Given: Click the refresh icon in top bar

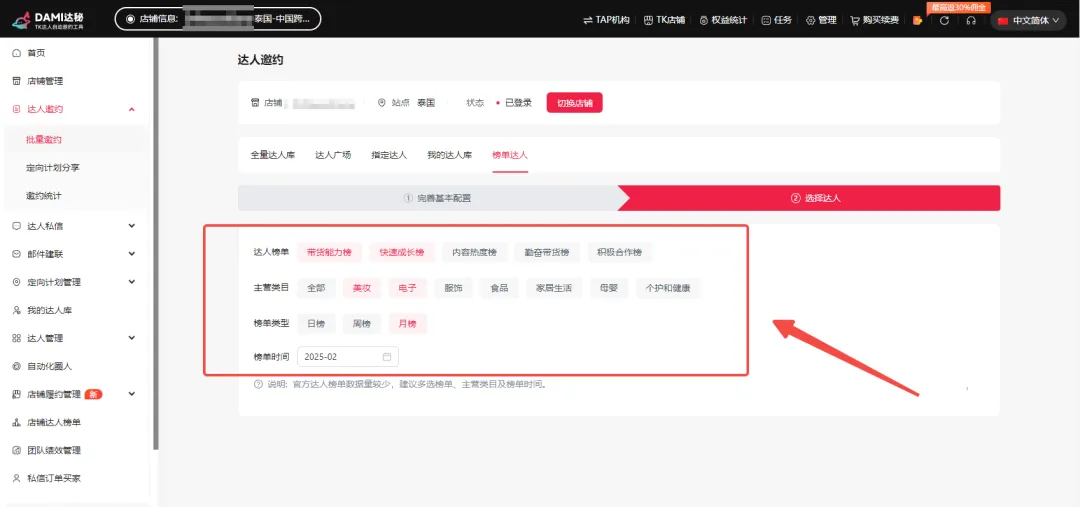Looking at the screenshot, I should [944, 21].
